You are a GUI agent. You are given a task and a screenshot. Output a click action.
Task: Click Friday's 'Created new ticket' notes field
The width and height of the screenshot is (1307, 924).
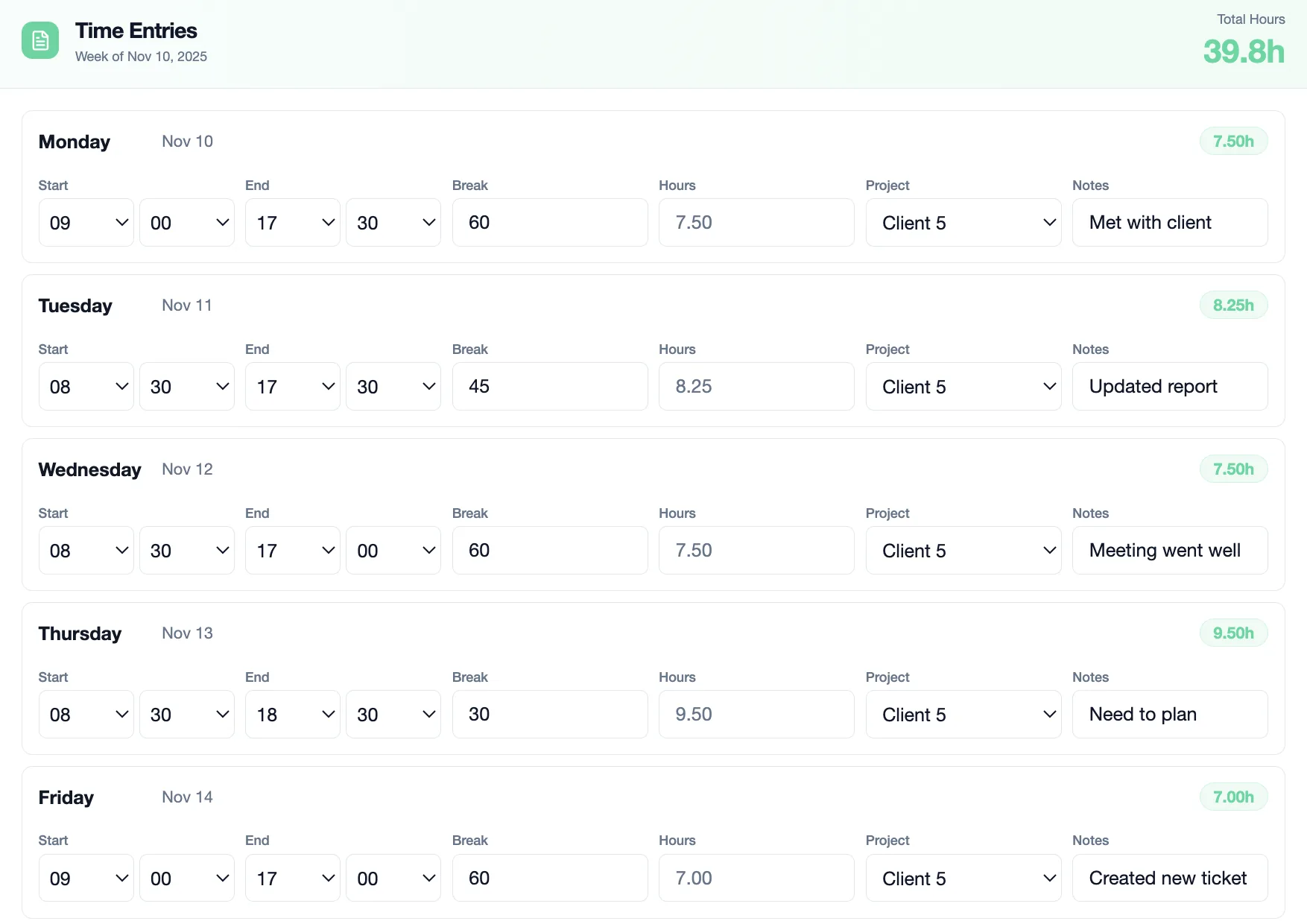pos(1169,879)
